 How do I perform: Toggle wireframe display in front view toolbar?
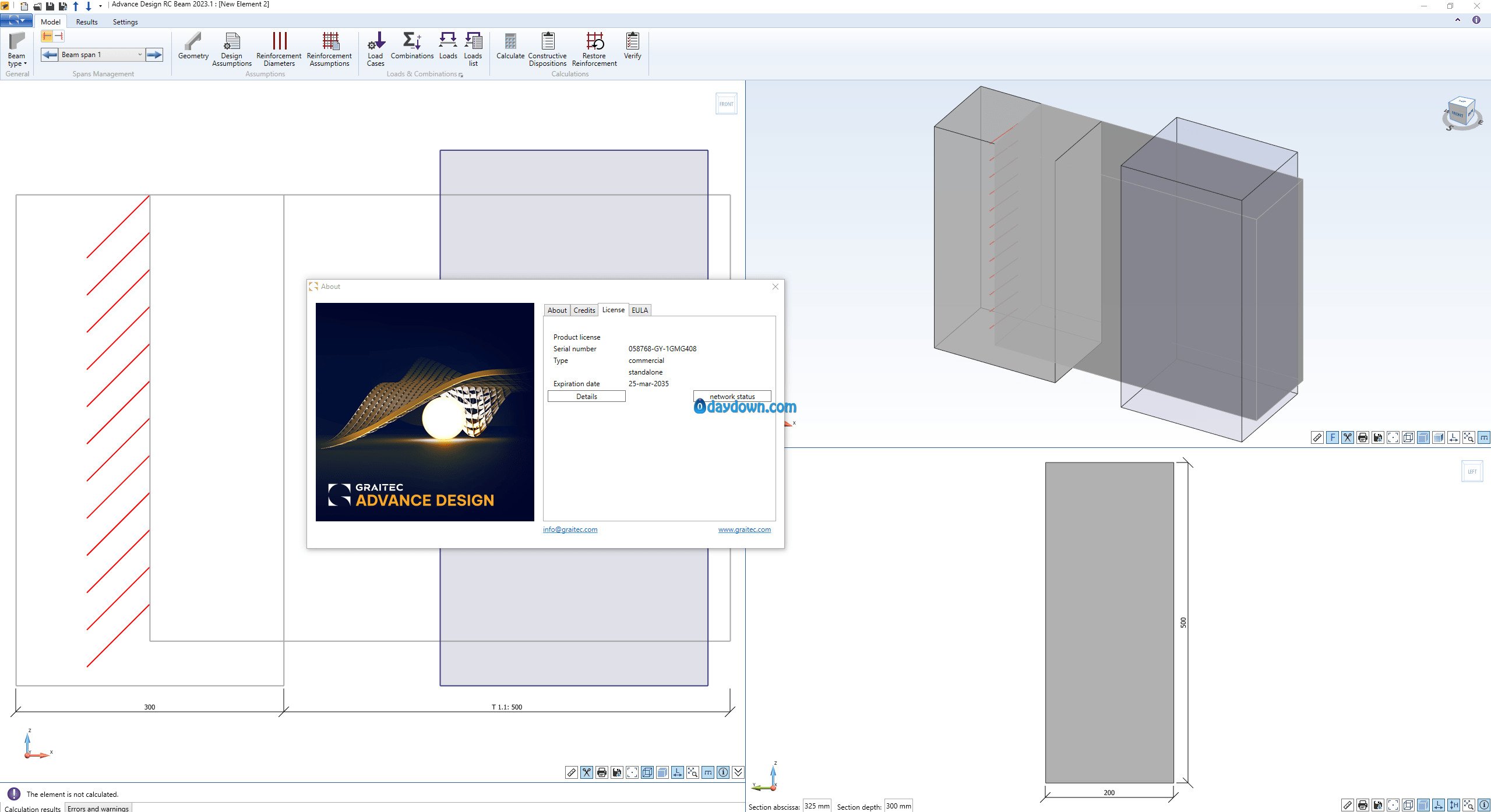tap(647, 772)
